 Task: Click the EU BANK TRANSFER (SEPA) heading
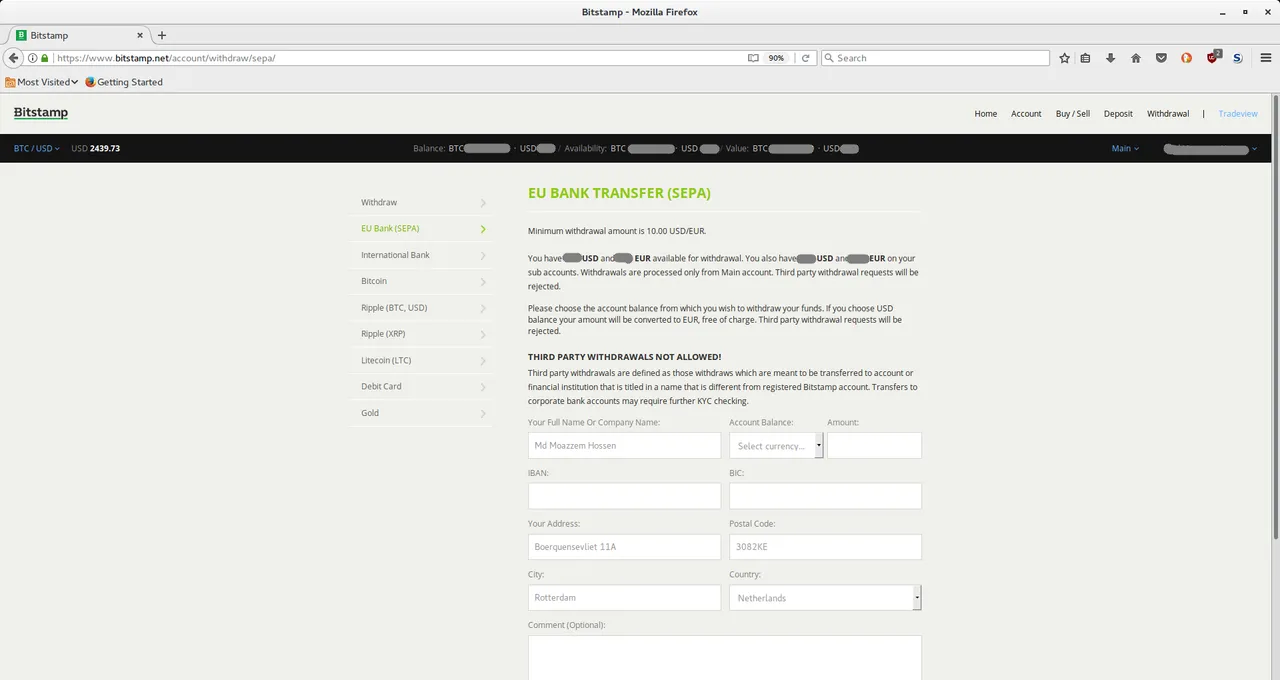[619, 193]
